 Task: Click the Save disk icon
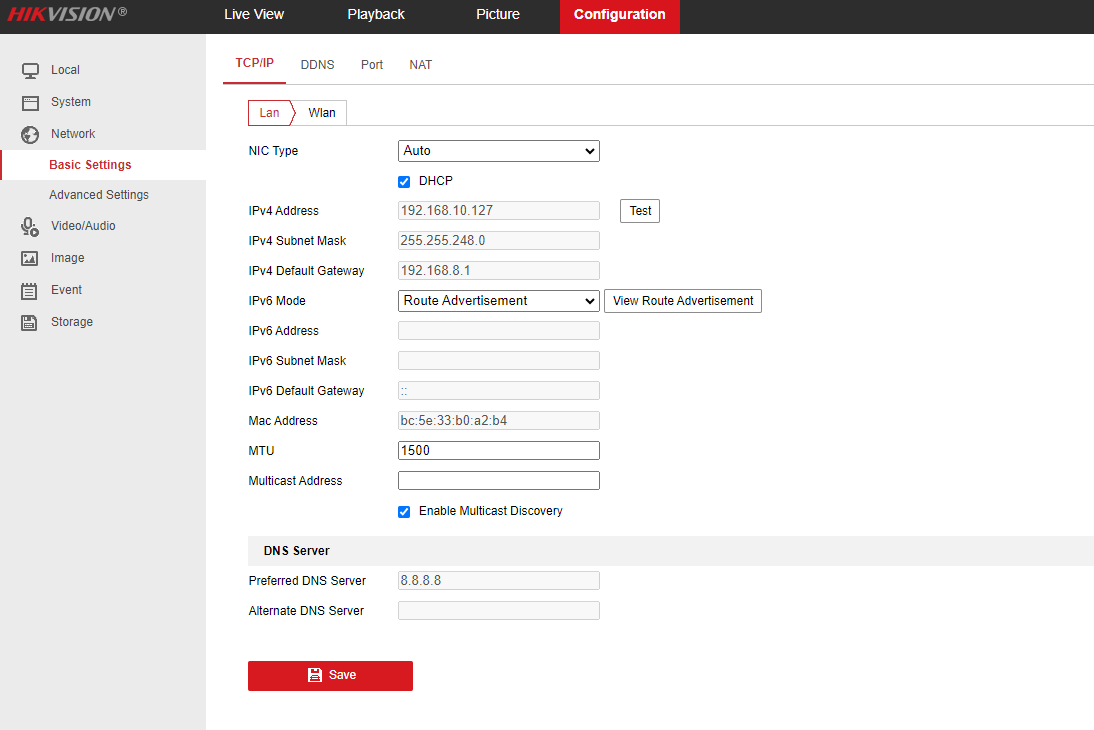(313, 675)
